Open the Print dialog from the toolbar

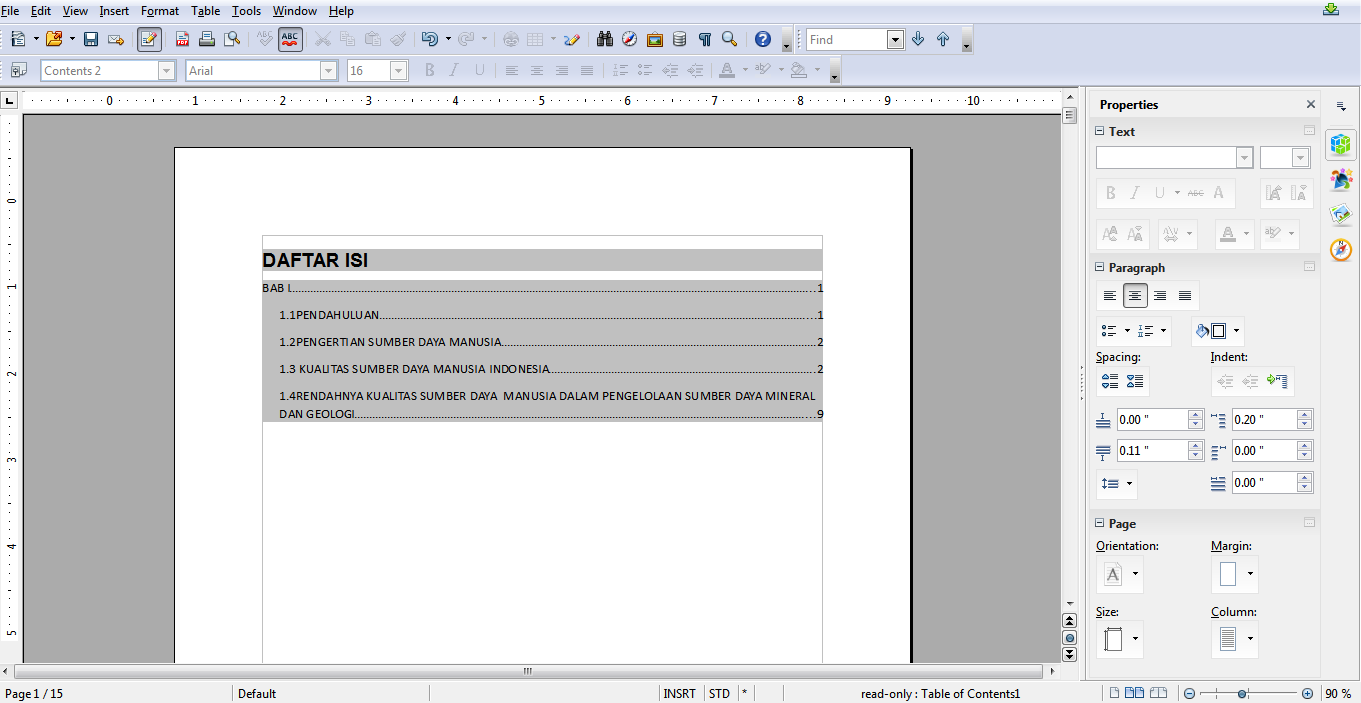pos(207,39)
